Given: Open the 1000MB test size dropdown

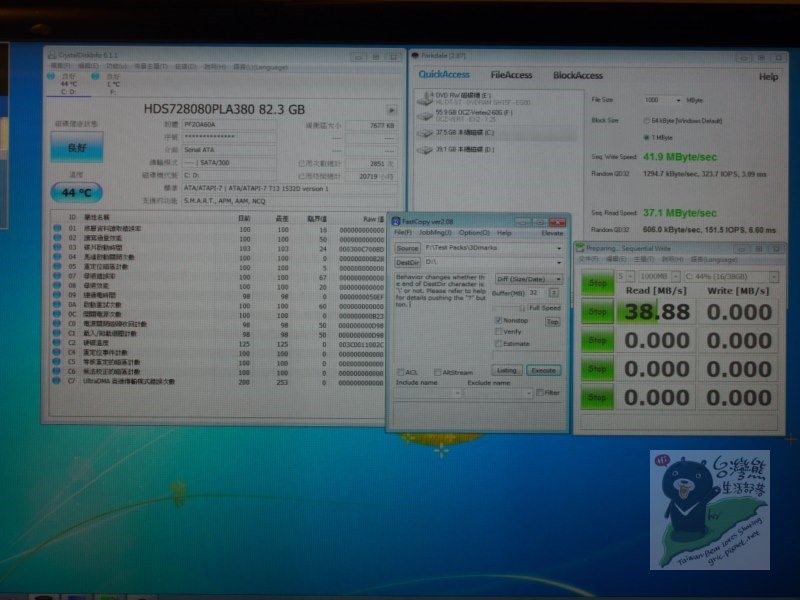Looking at the screenshot, I should tap(676, 277).
